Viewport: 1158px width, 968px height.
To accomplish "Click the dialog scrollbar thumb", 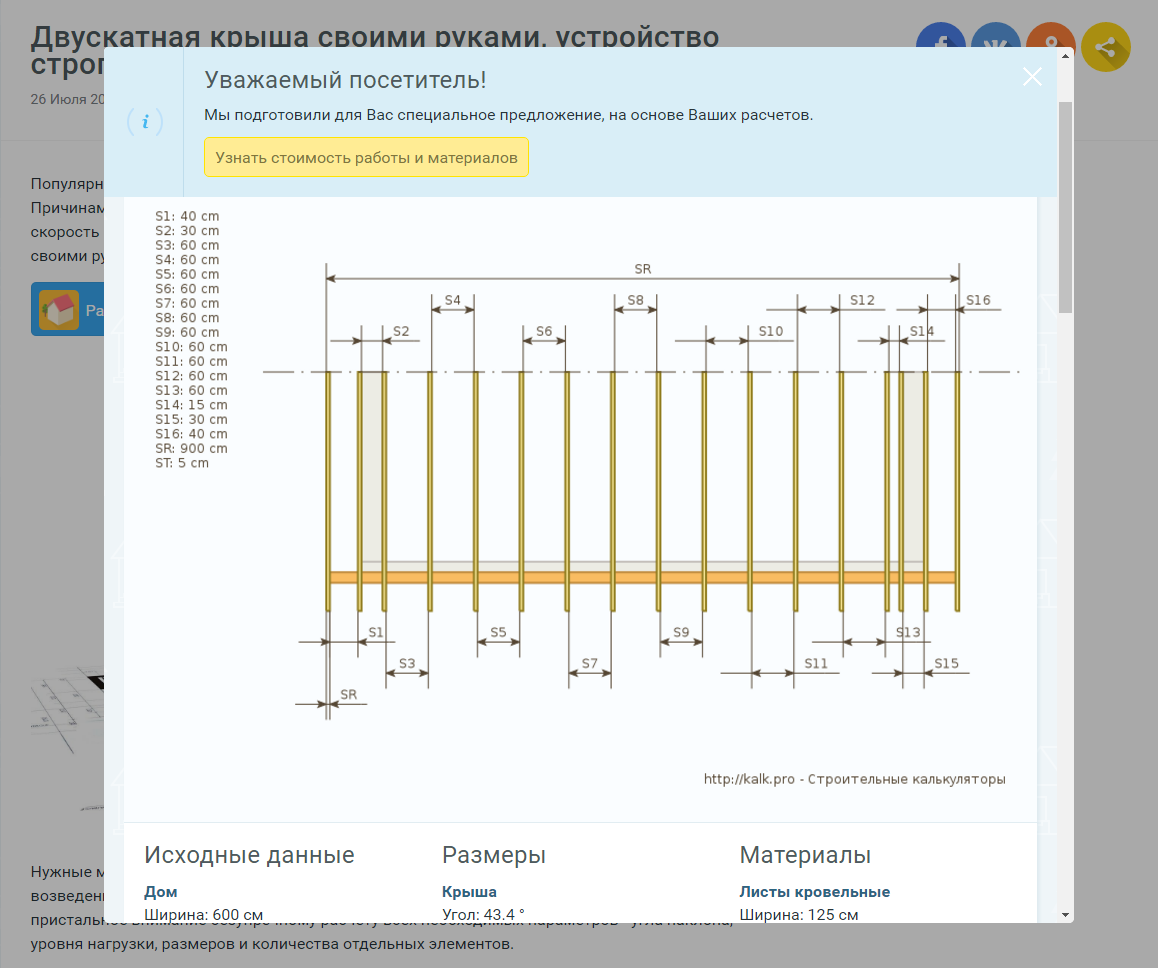I will pos(1065,207).
